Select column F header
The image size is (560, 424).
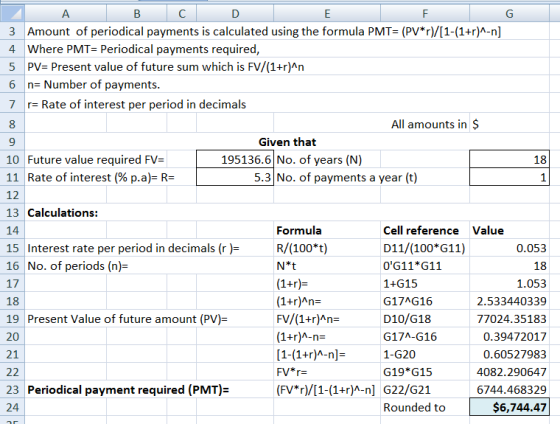425,14
